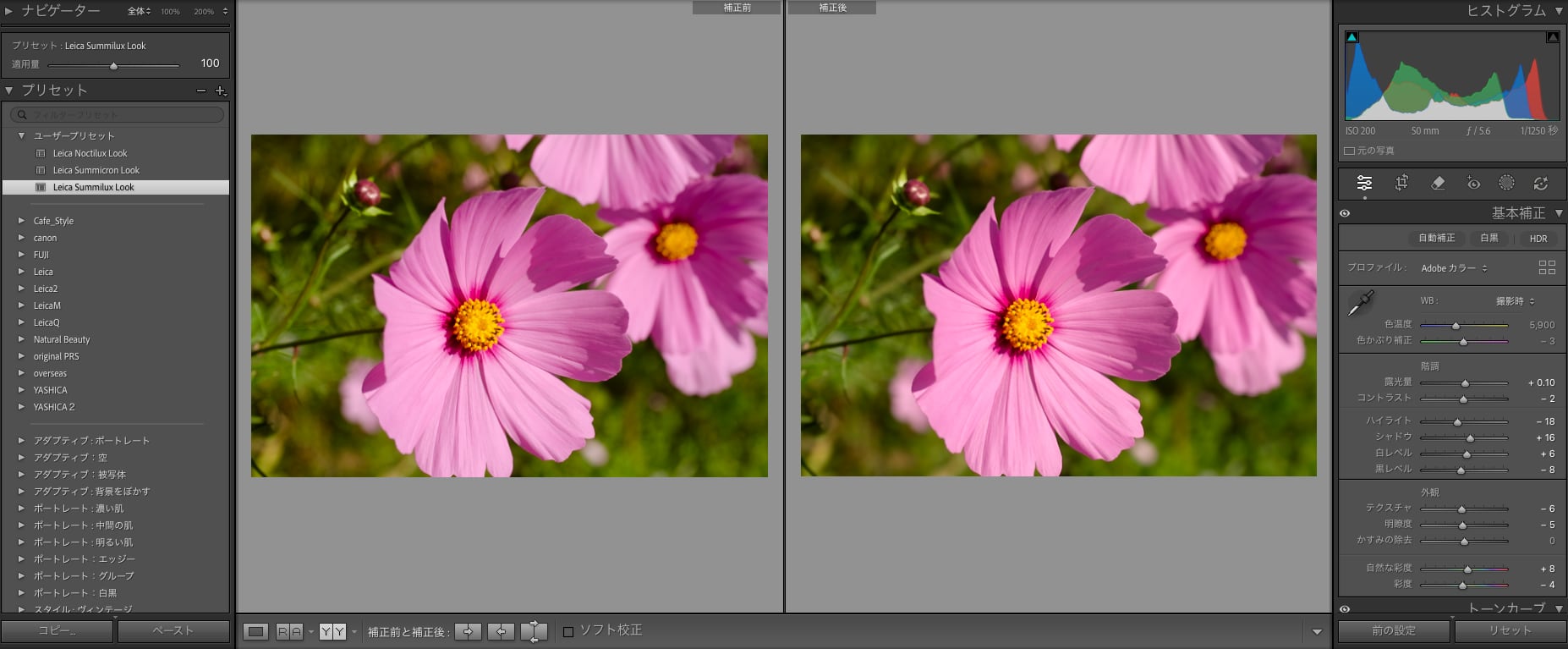Select the healing eraser tool

point(1438,183)
